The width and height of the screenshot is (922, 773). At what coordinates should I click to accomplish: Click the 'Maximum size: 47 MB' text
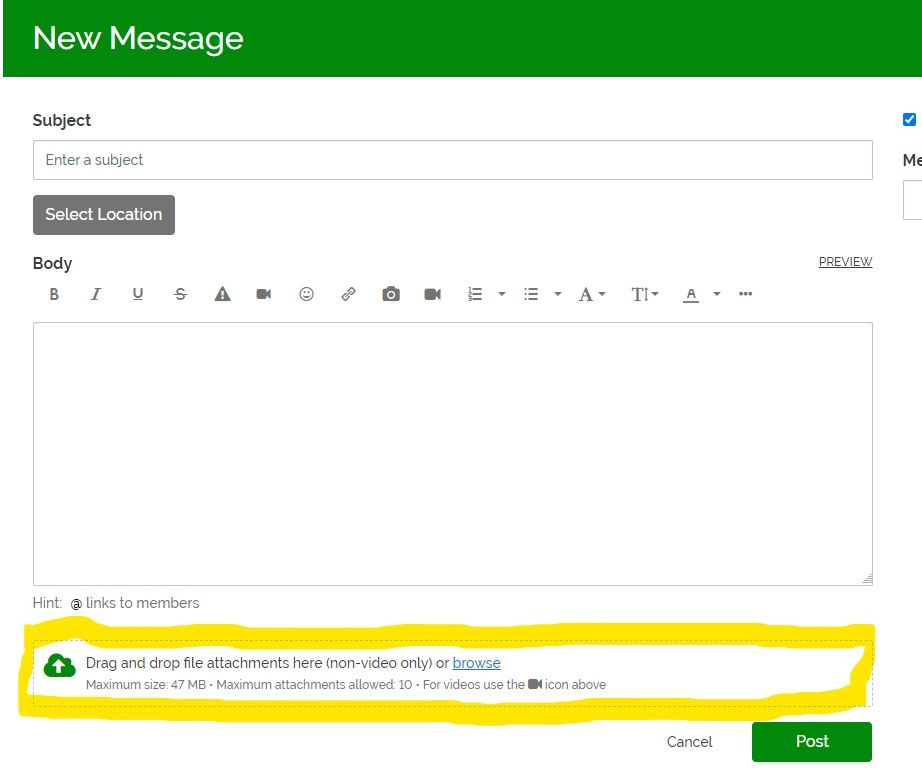[146, 685]
